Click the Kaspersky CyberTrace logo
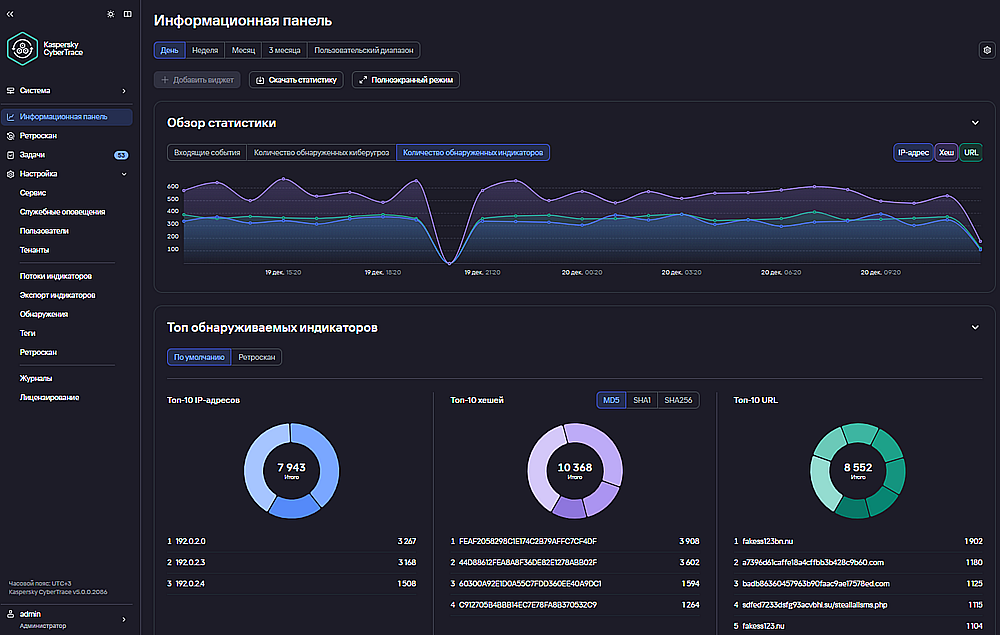Screen dimensions: 1000x635 click(x=45, y=48)
